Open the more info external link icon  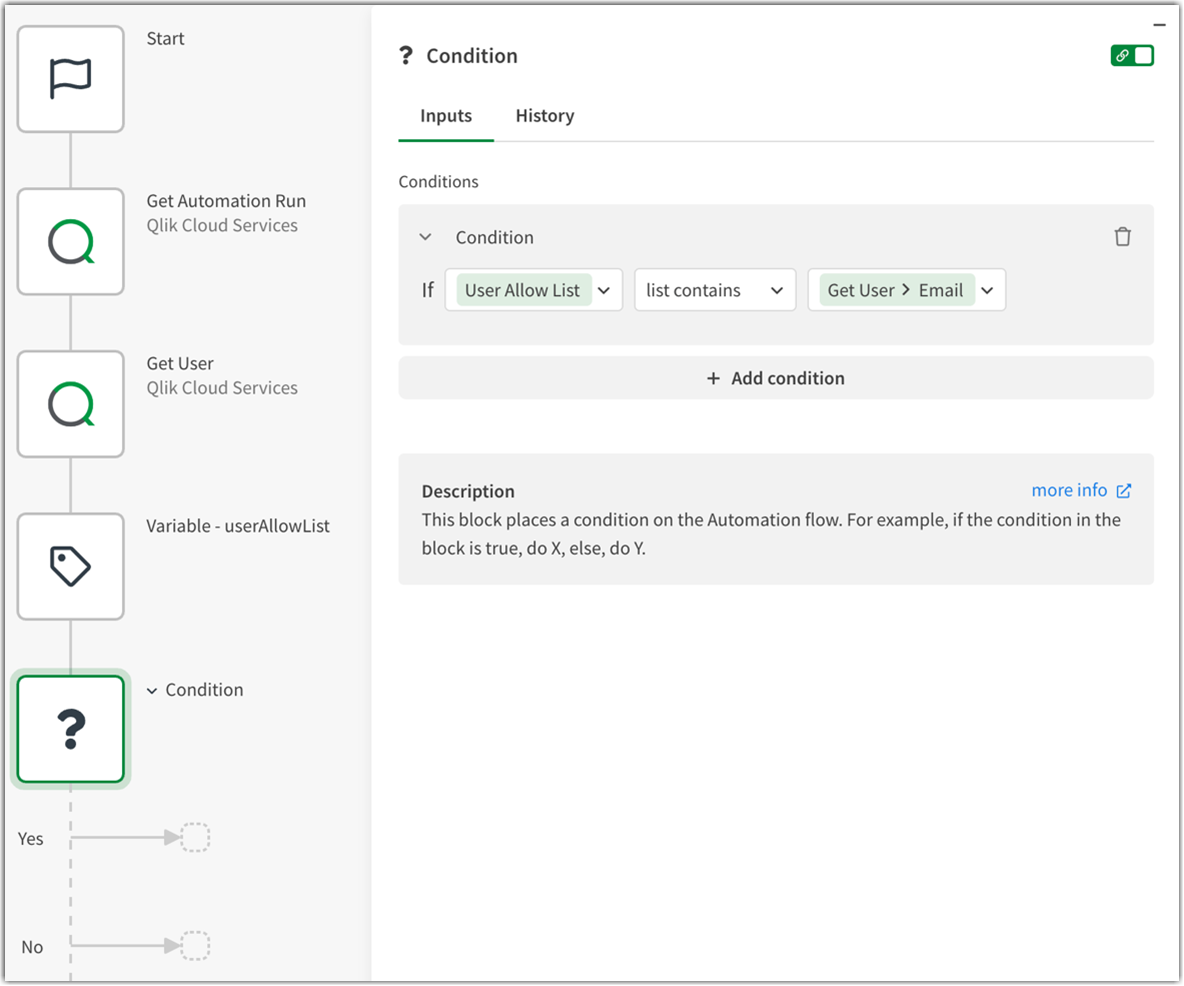click(x=1124, y=491)
